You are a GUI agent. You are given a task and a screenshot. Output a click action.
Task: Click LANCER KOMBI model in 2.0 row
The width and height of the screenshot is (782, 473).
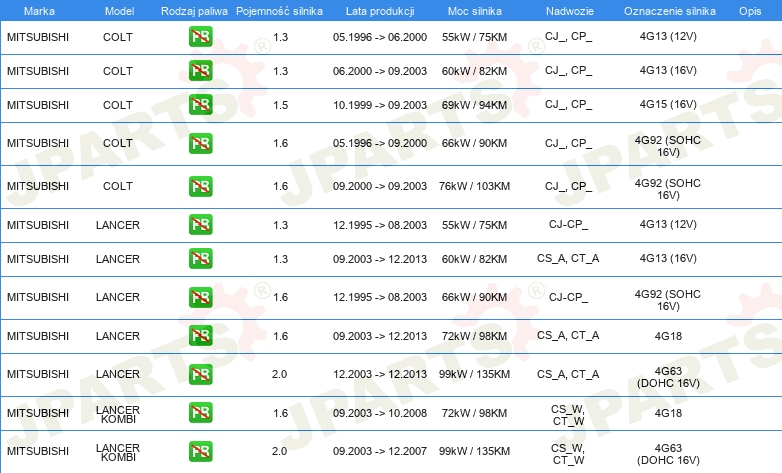(x=118, y=453)
